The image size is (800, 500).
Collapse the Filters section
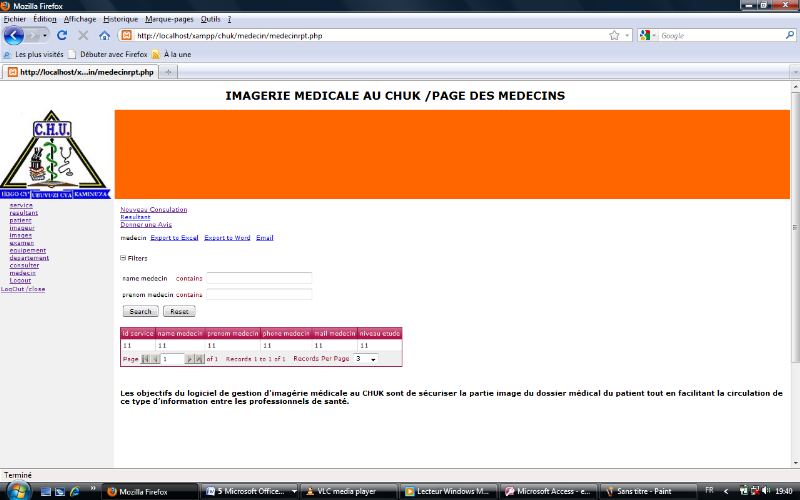(123, 258)
